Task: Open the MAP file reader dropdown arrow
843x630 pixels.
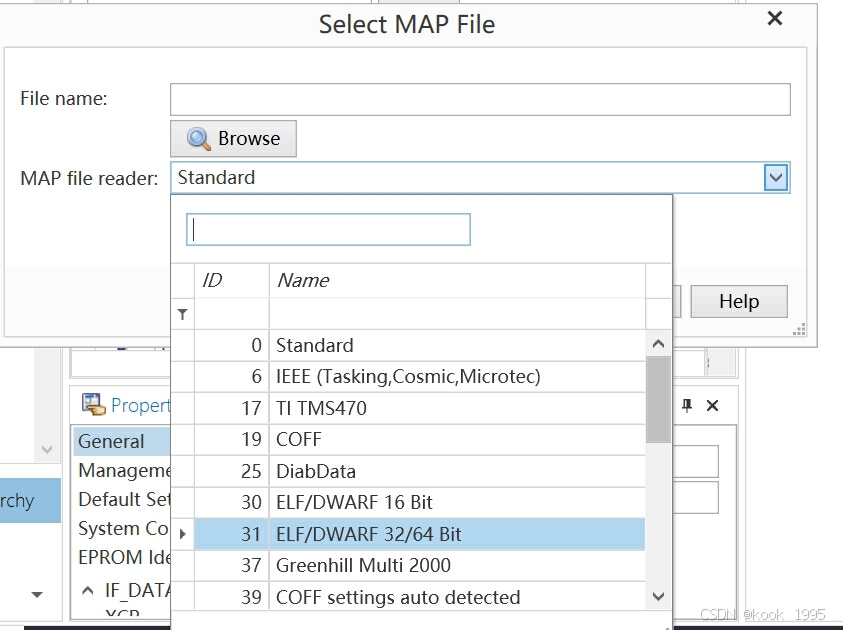Action: 776,178
